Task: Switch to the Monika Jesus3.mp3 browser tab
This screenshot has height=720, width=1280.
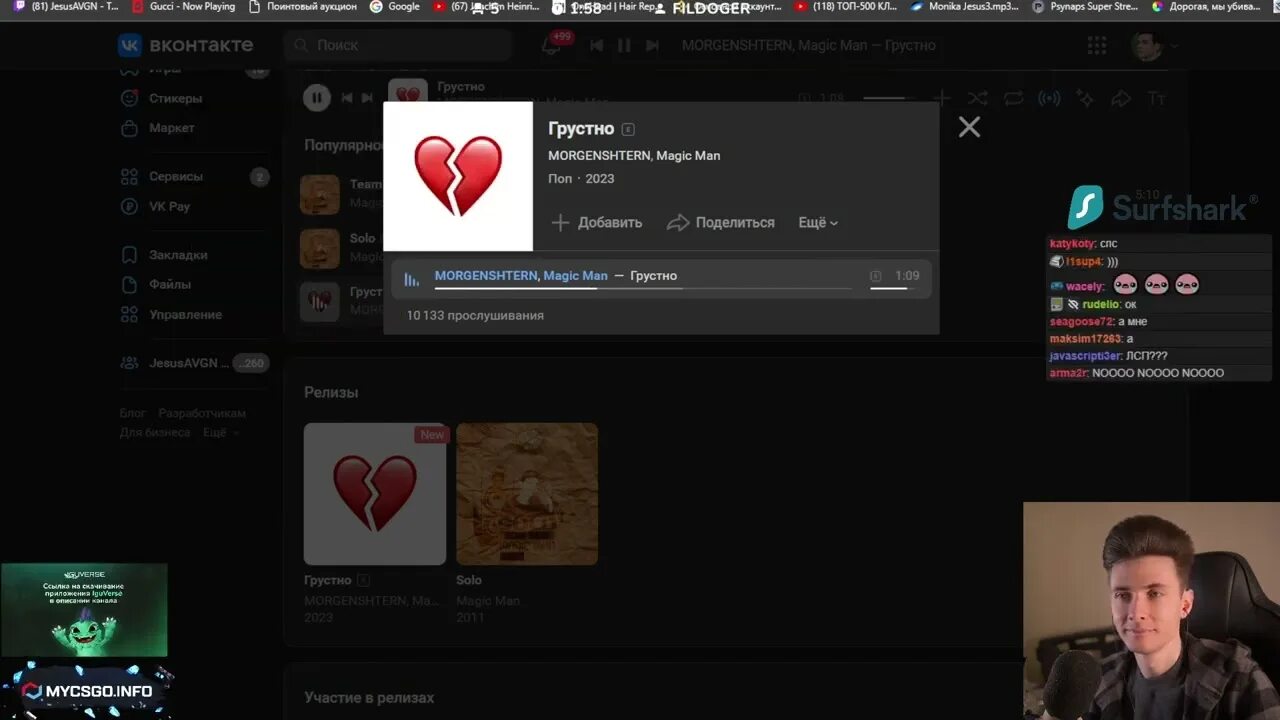Action: tap(965, 7)
